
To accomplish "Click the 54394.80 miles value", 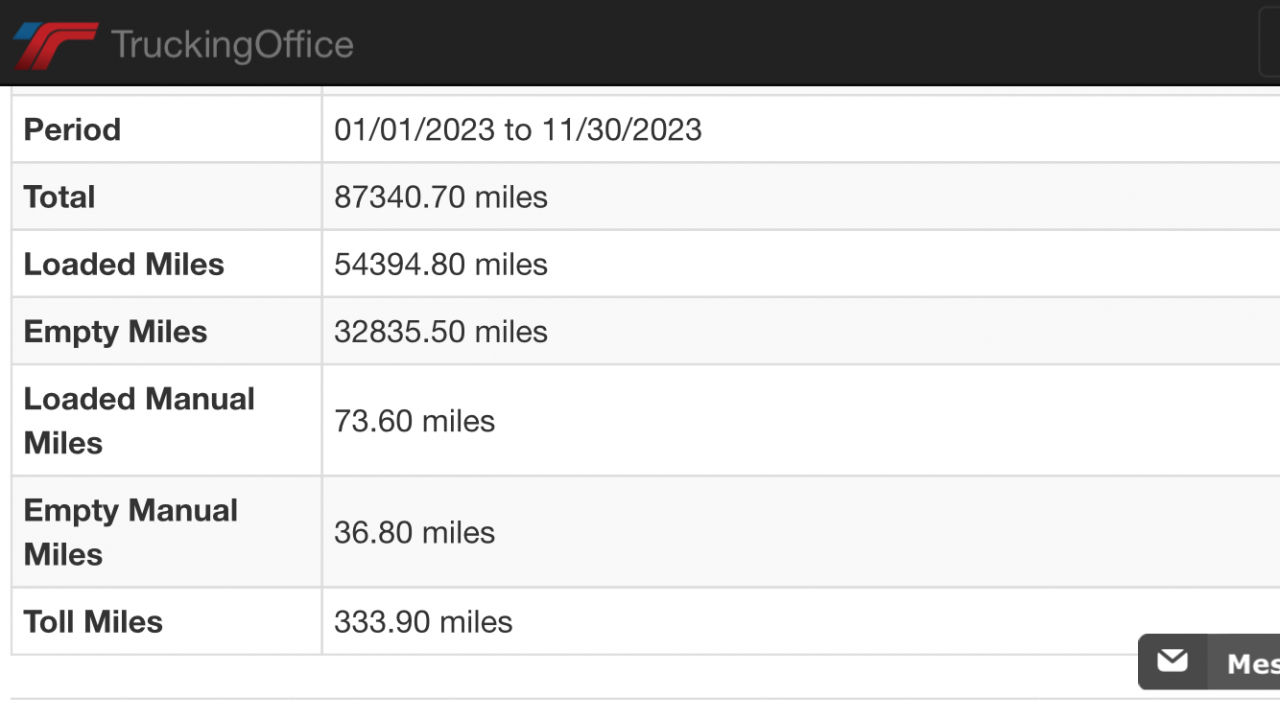I will coord(441,264).
